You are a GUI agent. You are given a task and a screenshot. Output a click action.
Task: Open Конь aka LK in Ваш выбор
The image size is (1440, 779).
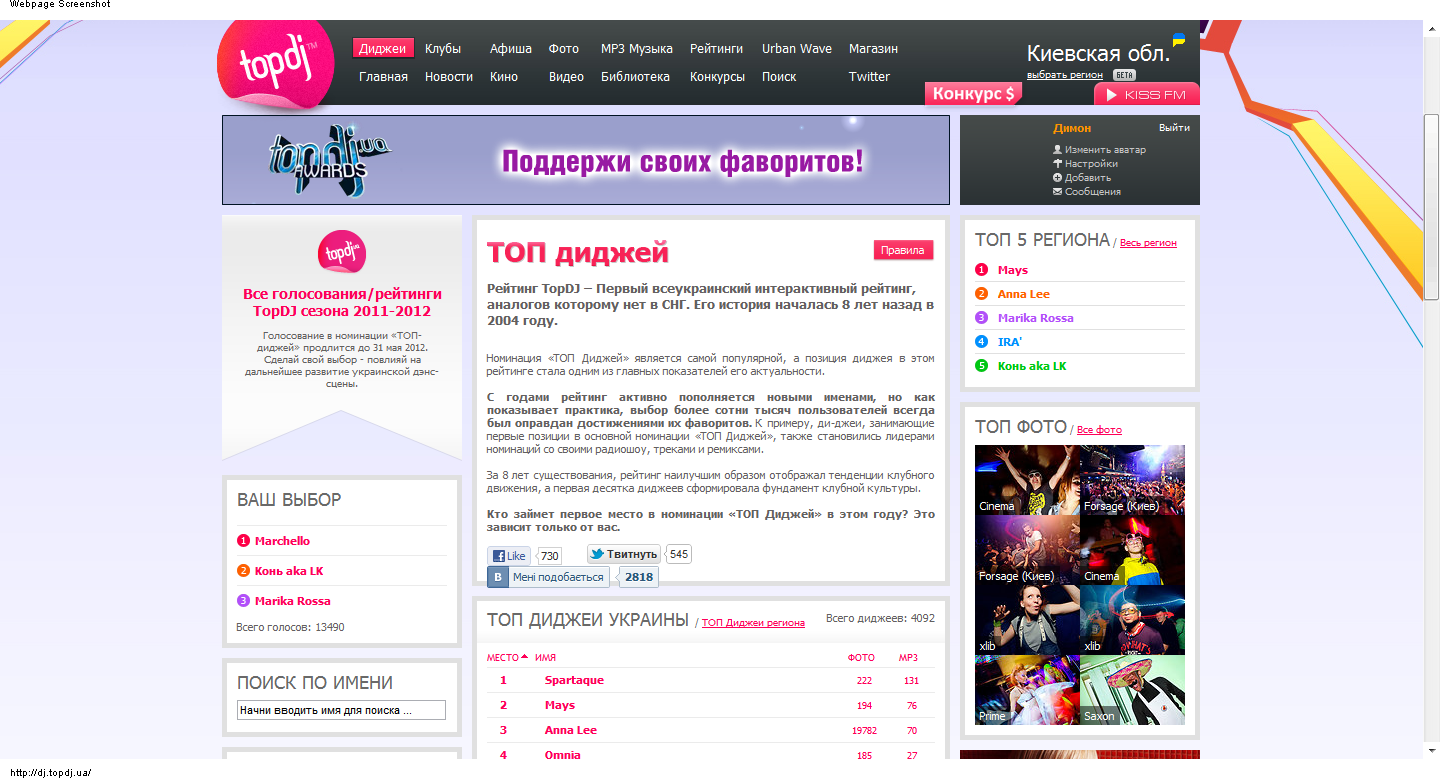[x=289, y=571]
